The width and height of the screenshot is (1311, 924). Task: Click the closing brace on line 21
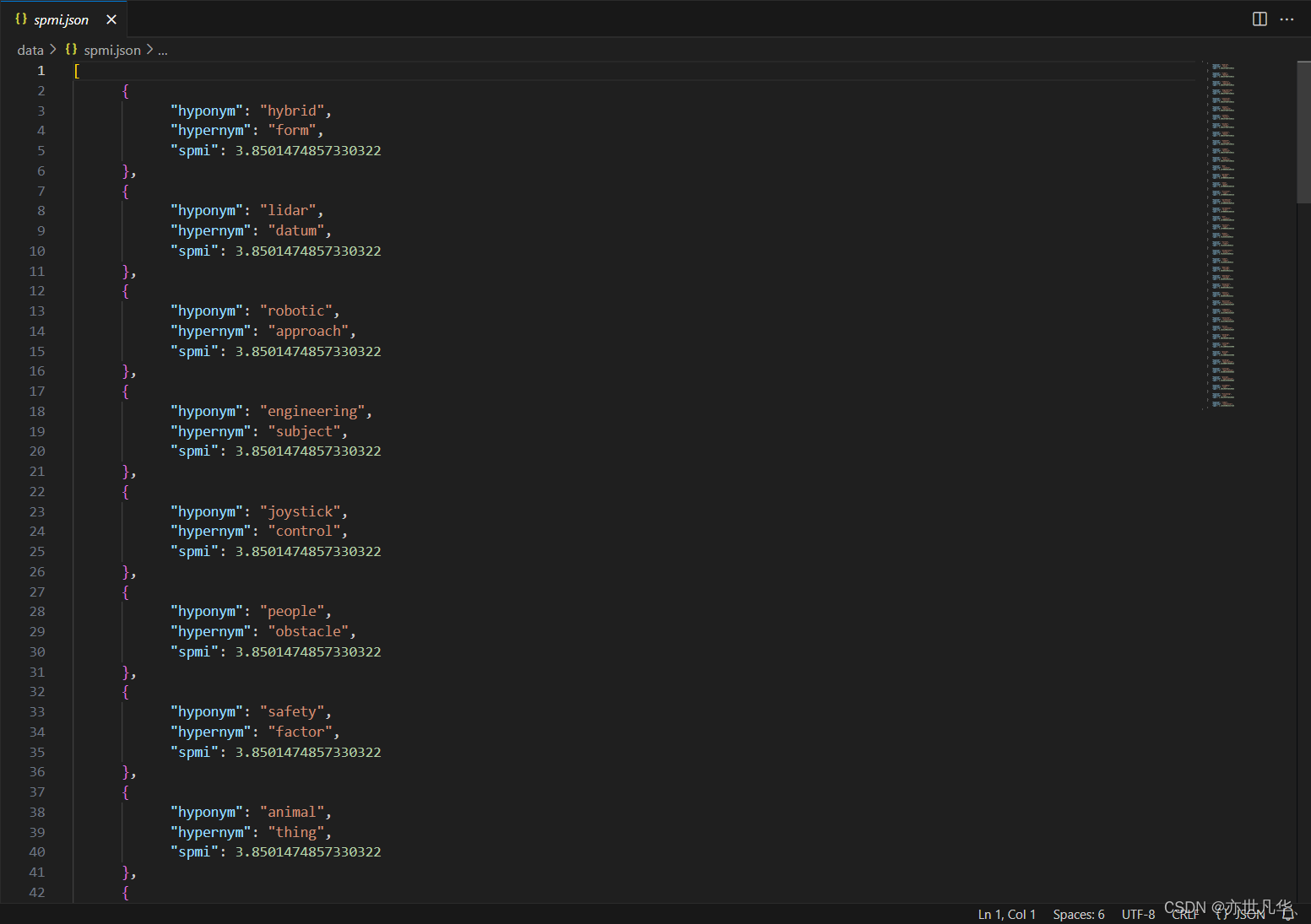click(x=126, y=472)
